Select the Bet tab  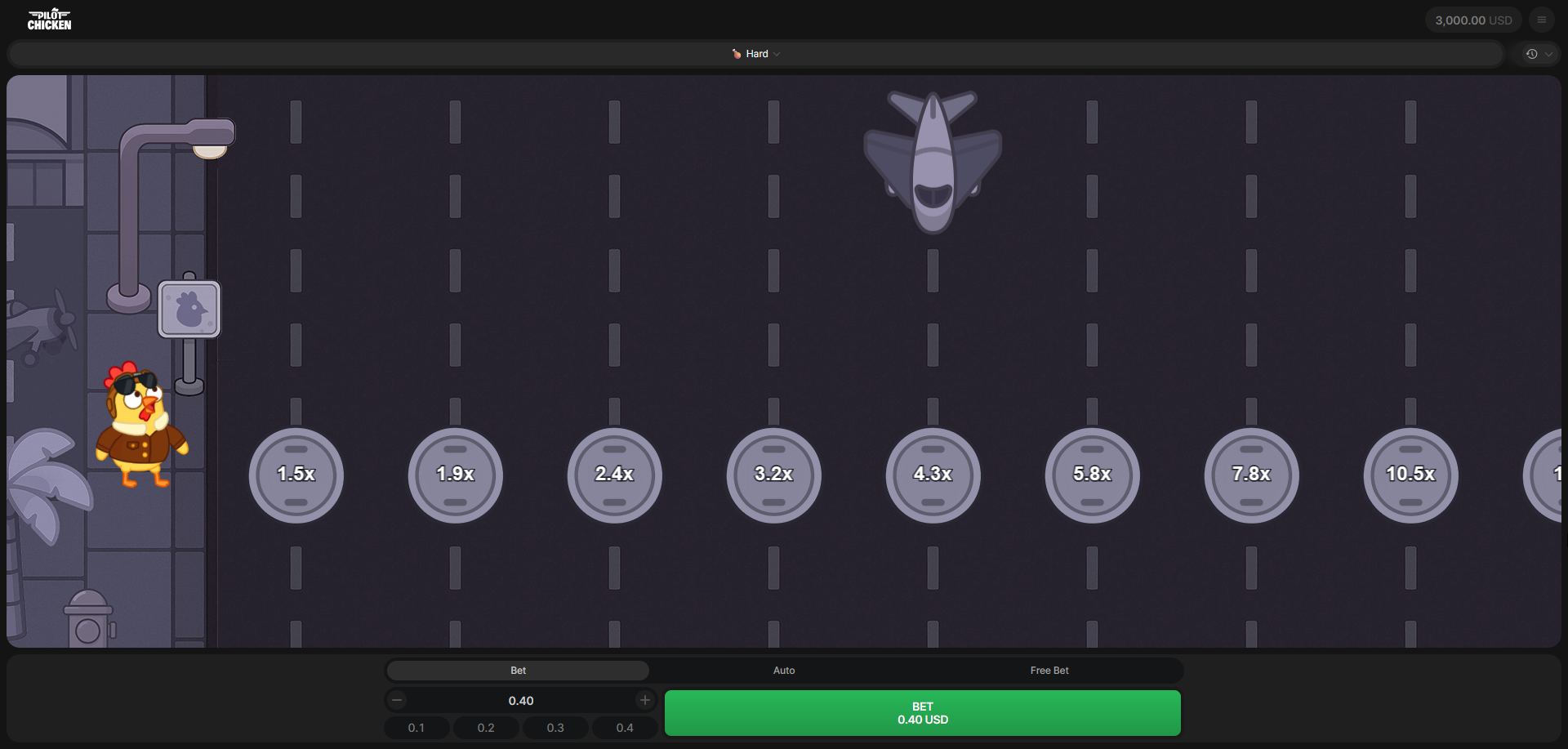pos(518,671)
